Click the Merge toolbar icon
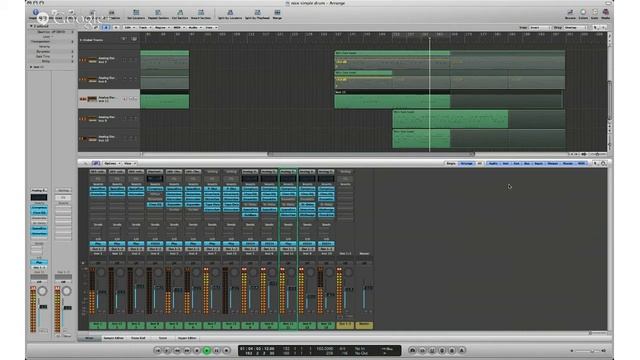This screenshot has width=640, height=360. [277, 14]
